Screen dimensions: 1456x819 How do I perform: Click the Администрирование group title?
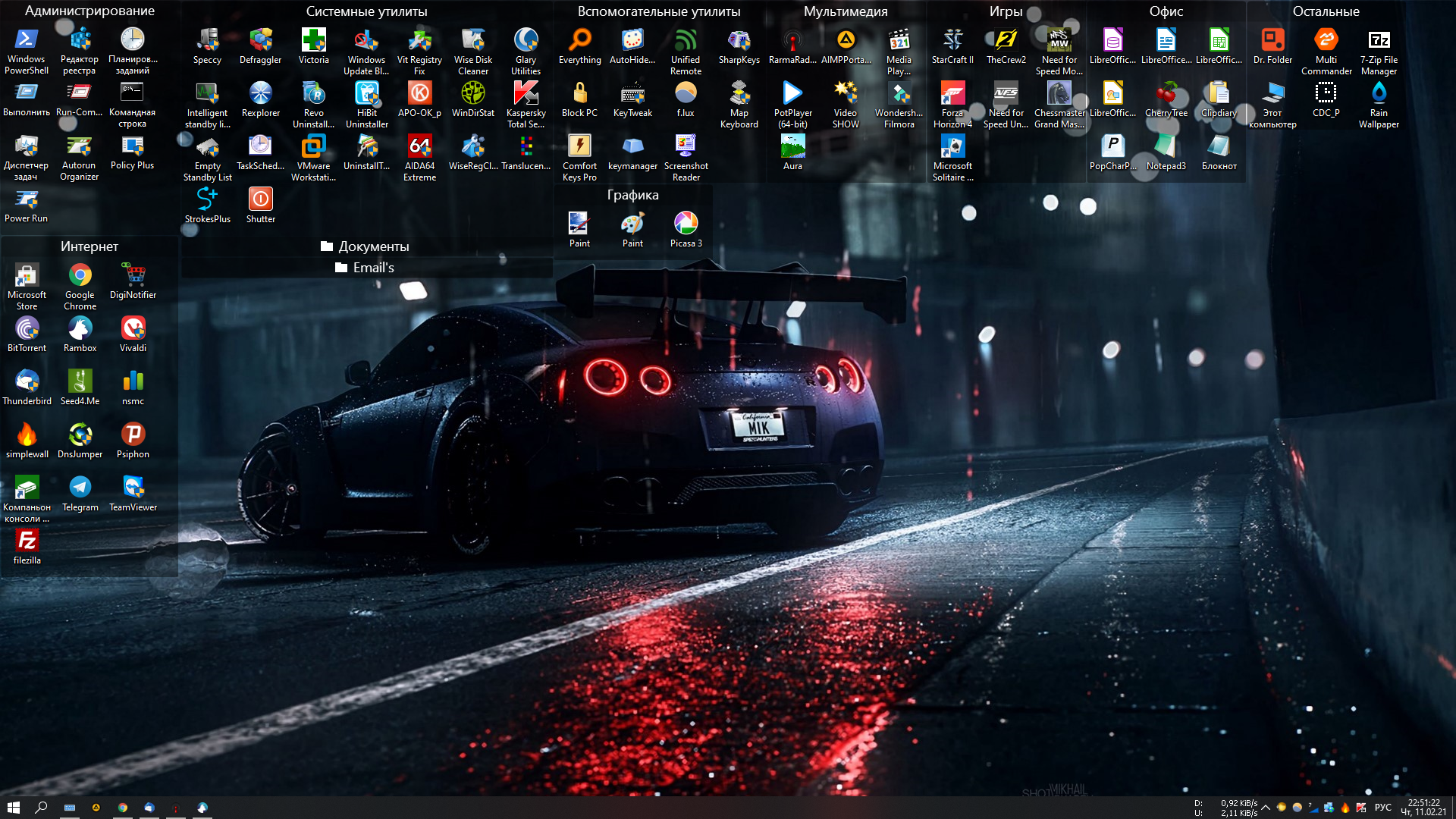coord(89,11)
